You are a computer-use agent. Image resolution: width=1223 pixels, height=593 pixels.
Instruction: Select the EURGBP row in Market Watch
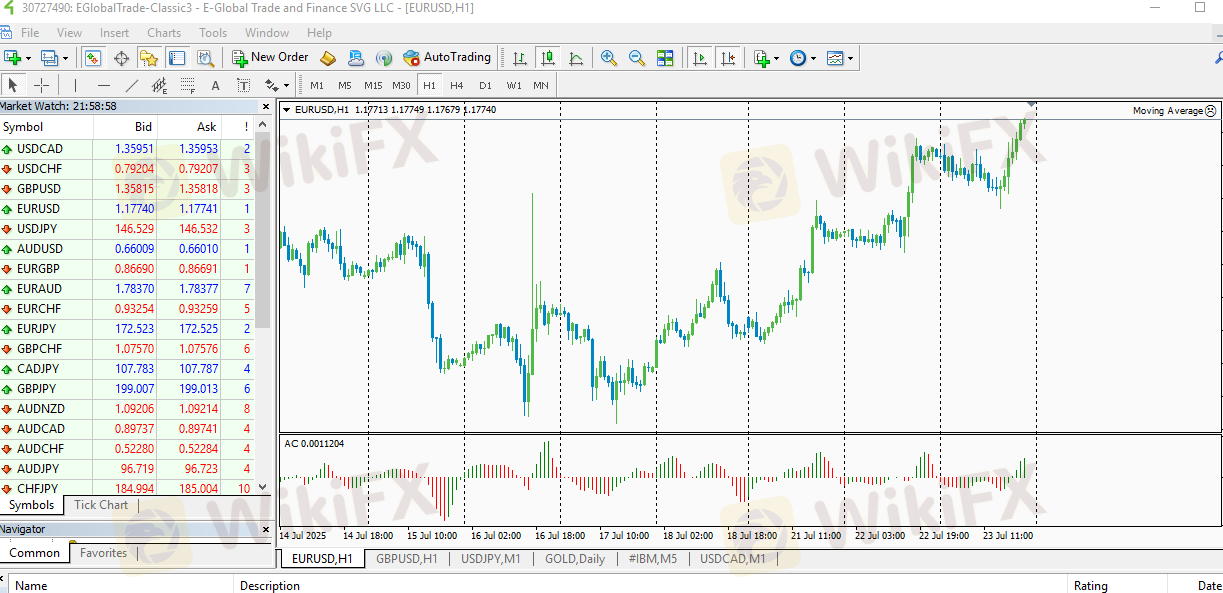click(x=127, y=269)
